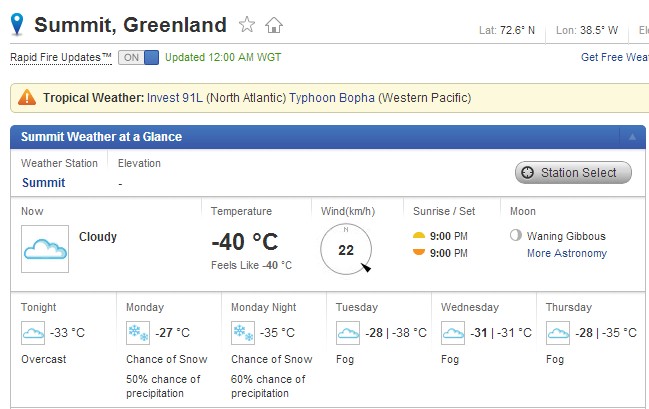
Task: Click Rapid Fire Updates label link
Action: point(61,57)
